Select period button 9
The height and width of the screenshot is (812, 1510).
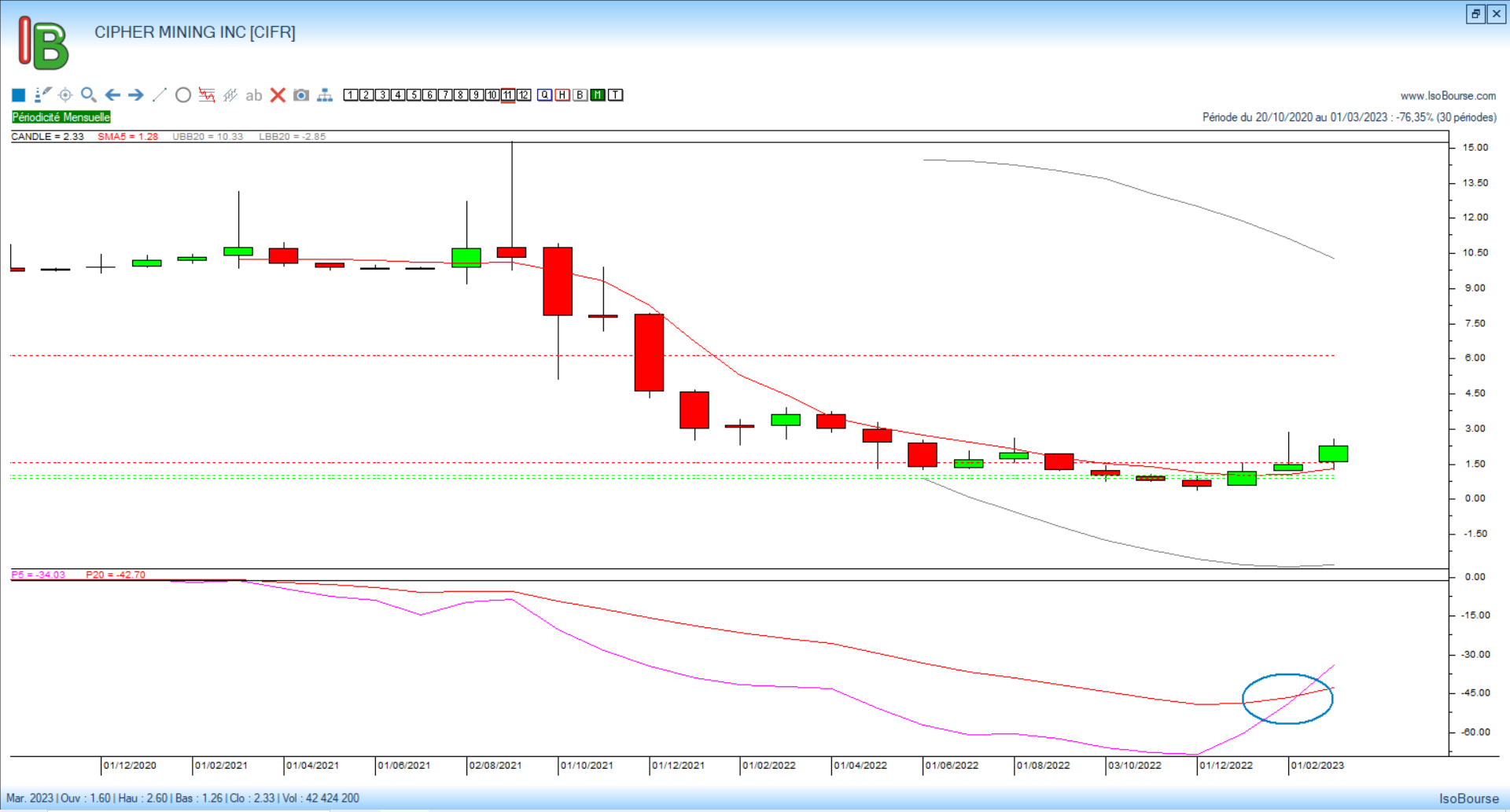pos(477,95)
